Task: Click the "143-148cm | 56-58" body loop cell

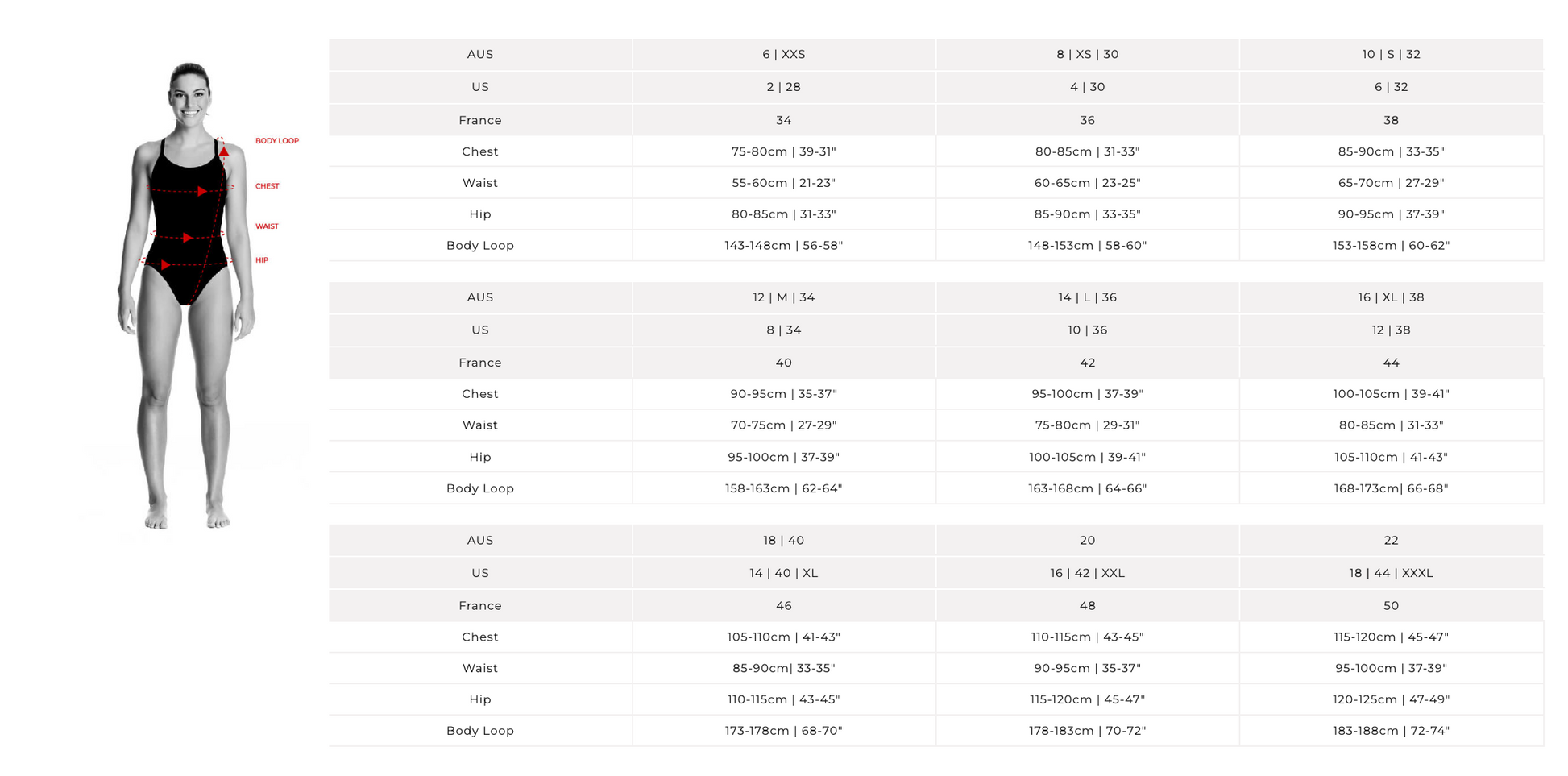Action: (x=783, y=246)
